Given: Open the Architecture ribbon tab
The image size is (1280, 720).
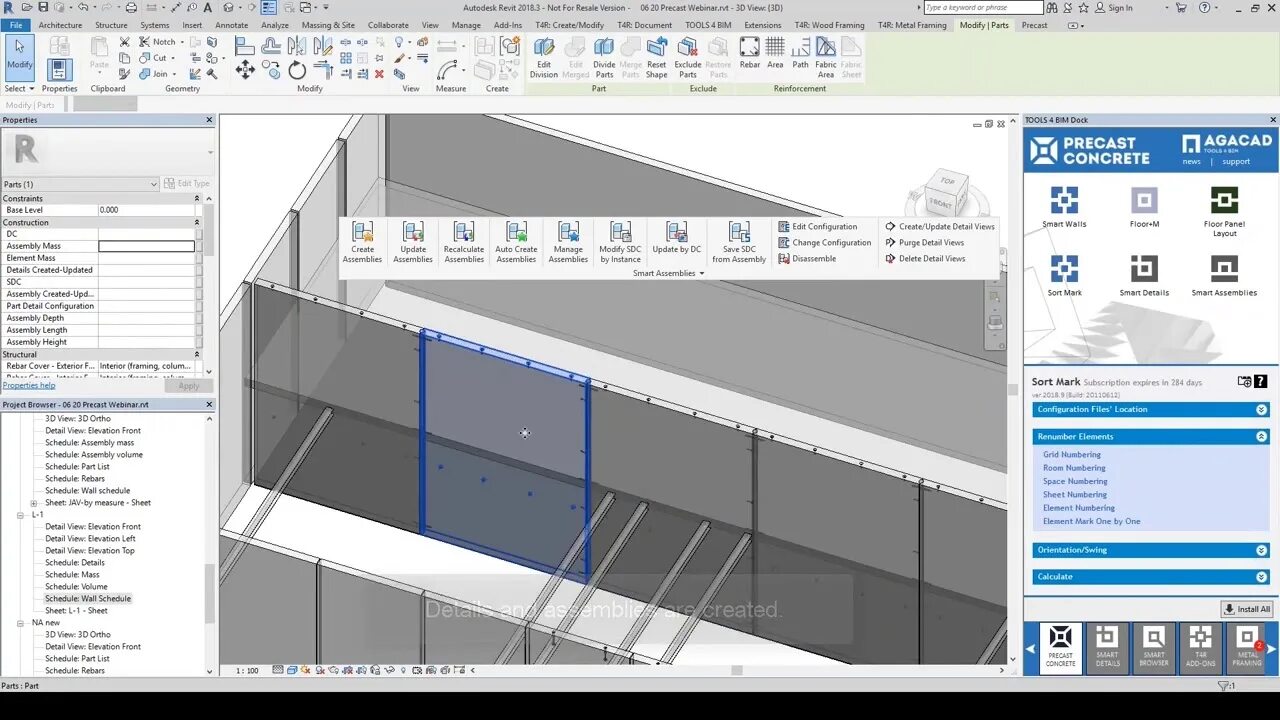Looking at the screenshot, I should (x=60, y=25).
